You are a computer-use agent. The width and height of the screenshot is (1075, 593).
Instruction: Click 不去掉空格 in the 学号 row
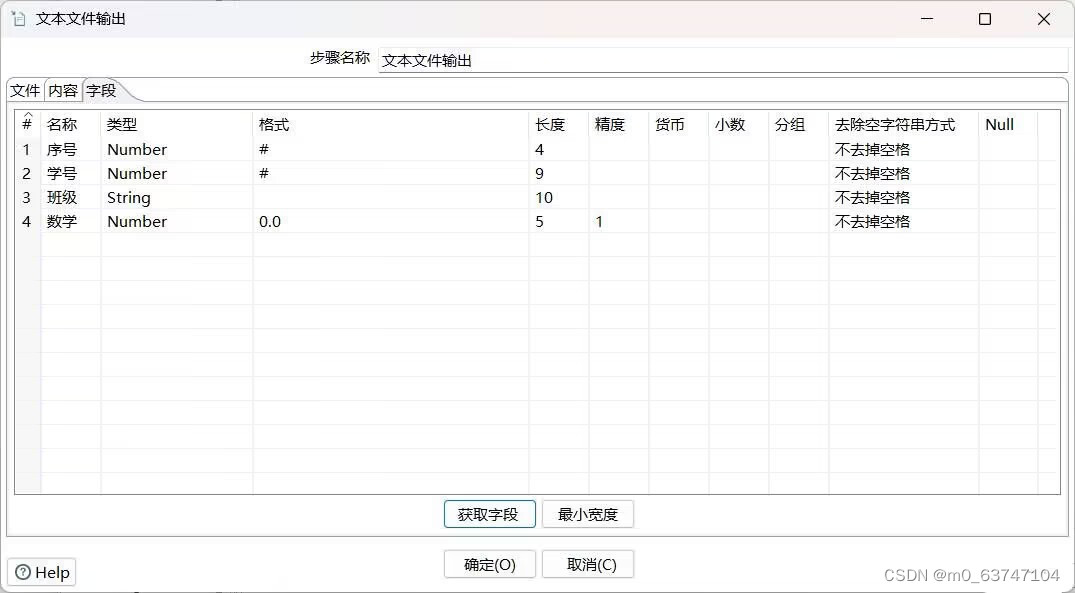tap(904, 173)
